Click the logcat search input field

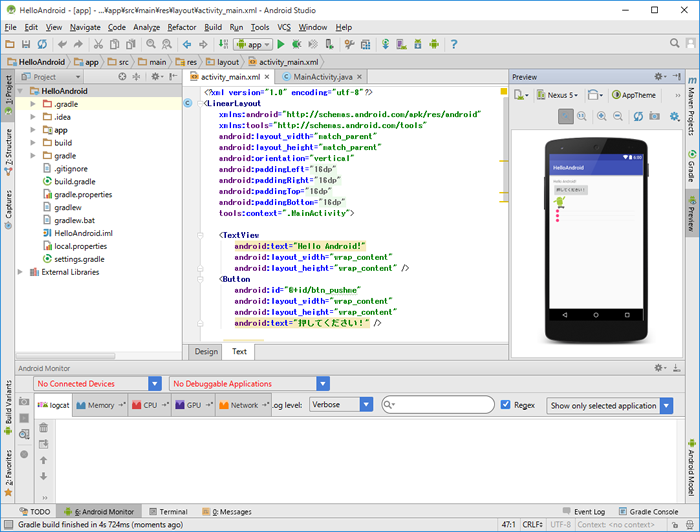point(438,404)
